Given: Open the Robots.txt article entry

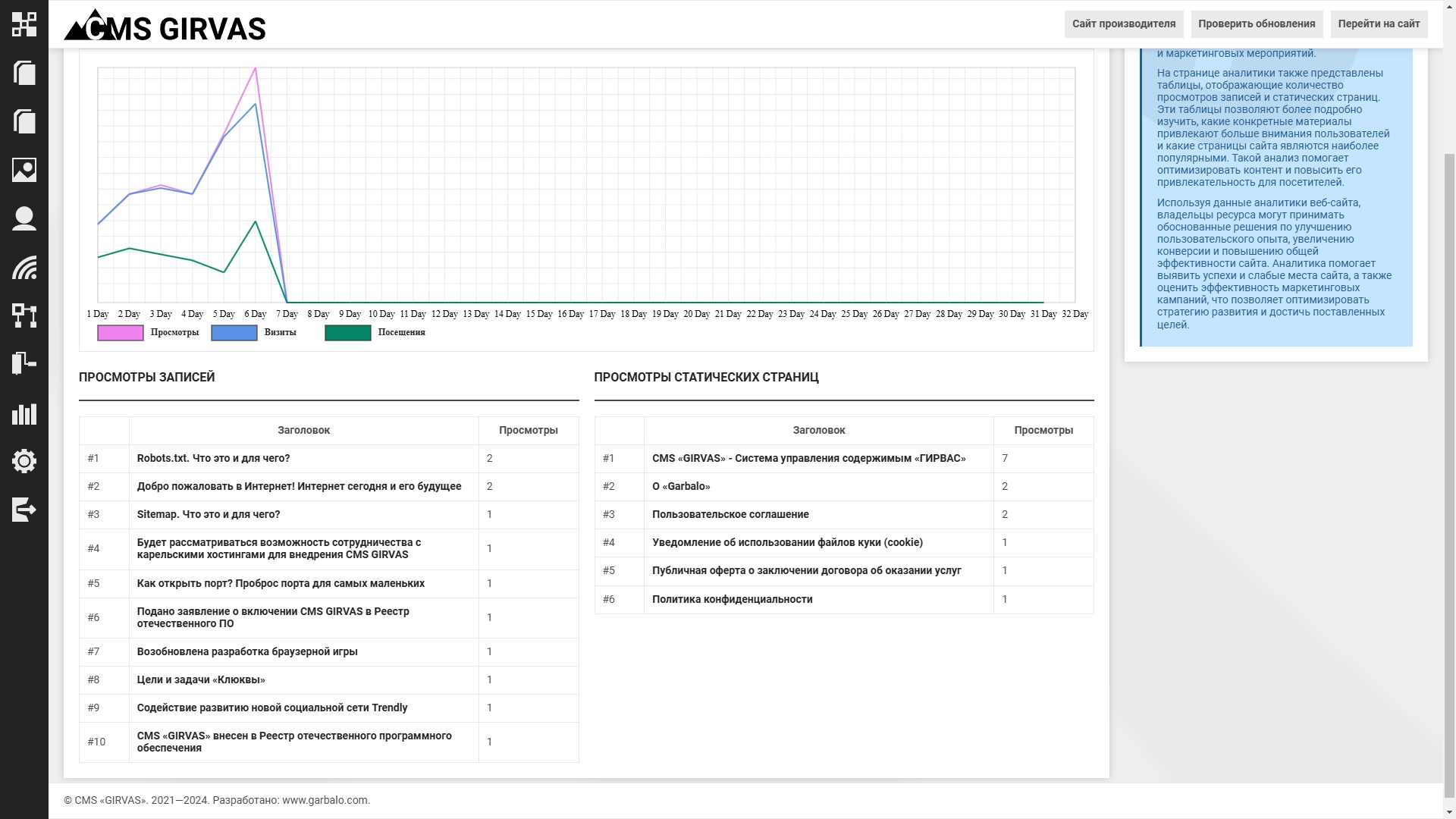Looking at the screenshot, I should (x=213, y=459).
